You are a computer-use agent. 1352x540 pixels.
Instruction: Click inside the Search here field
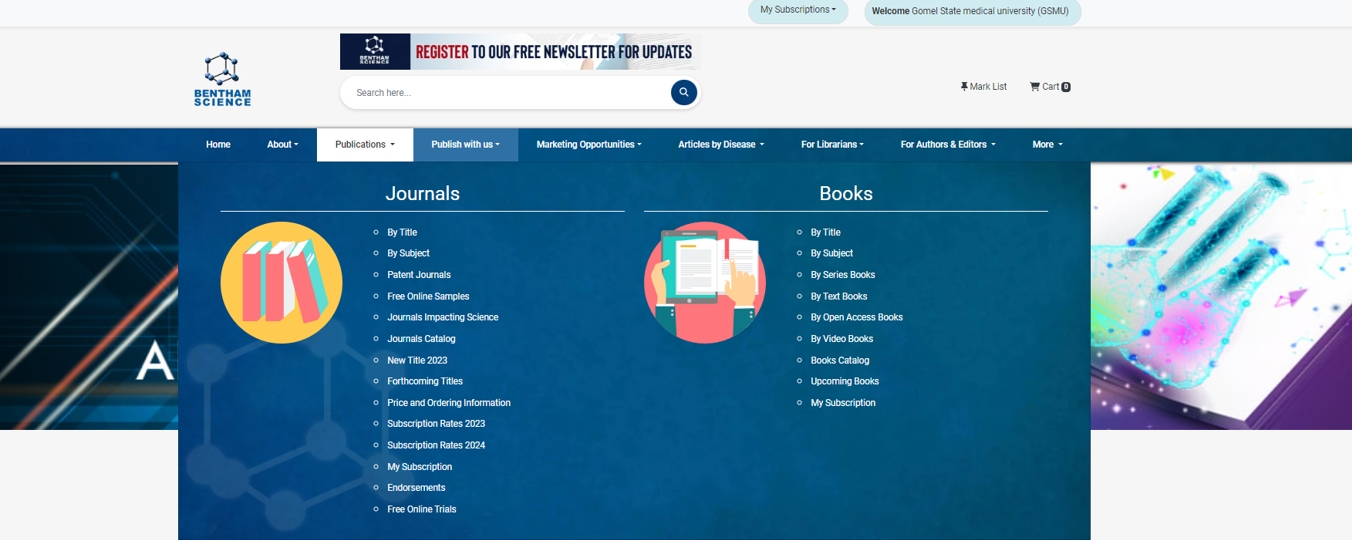[505, 93]
